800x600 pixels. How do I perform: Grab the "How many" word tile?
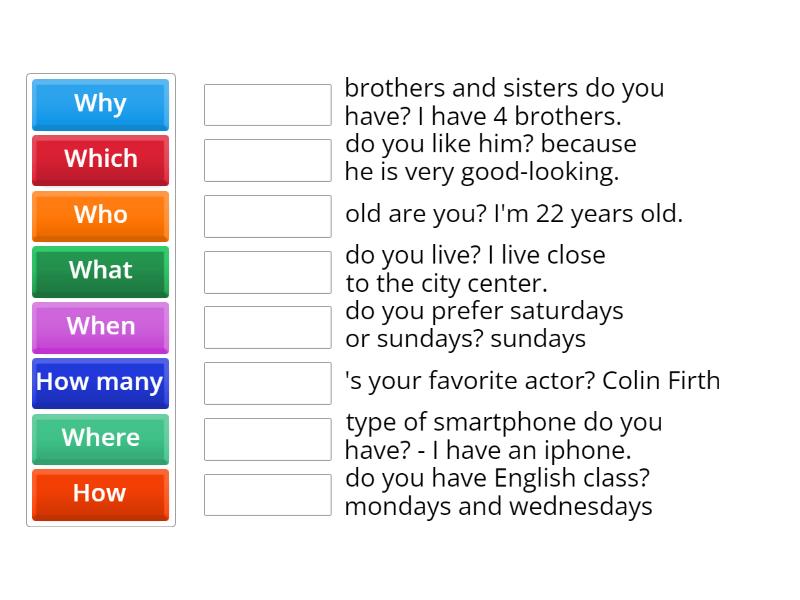point(100,383)
